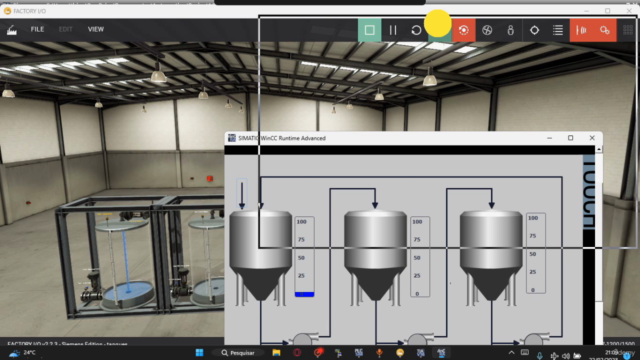
Task: Click the third tank's level gauge
Action: click(x=536, y=253)
